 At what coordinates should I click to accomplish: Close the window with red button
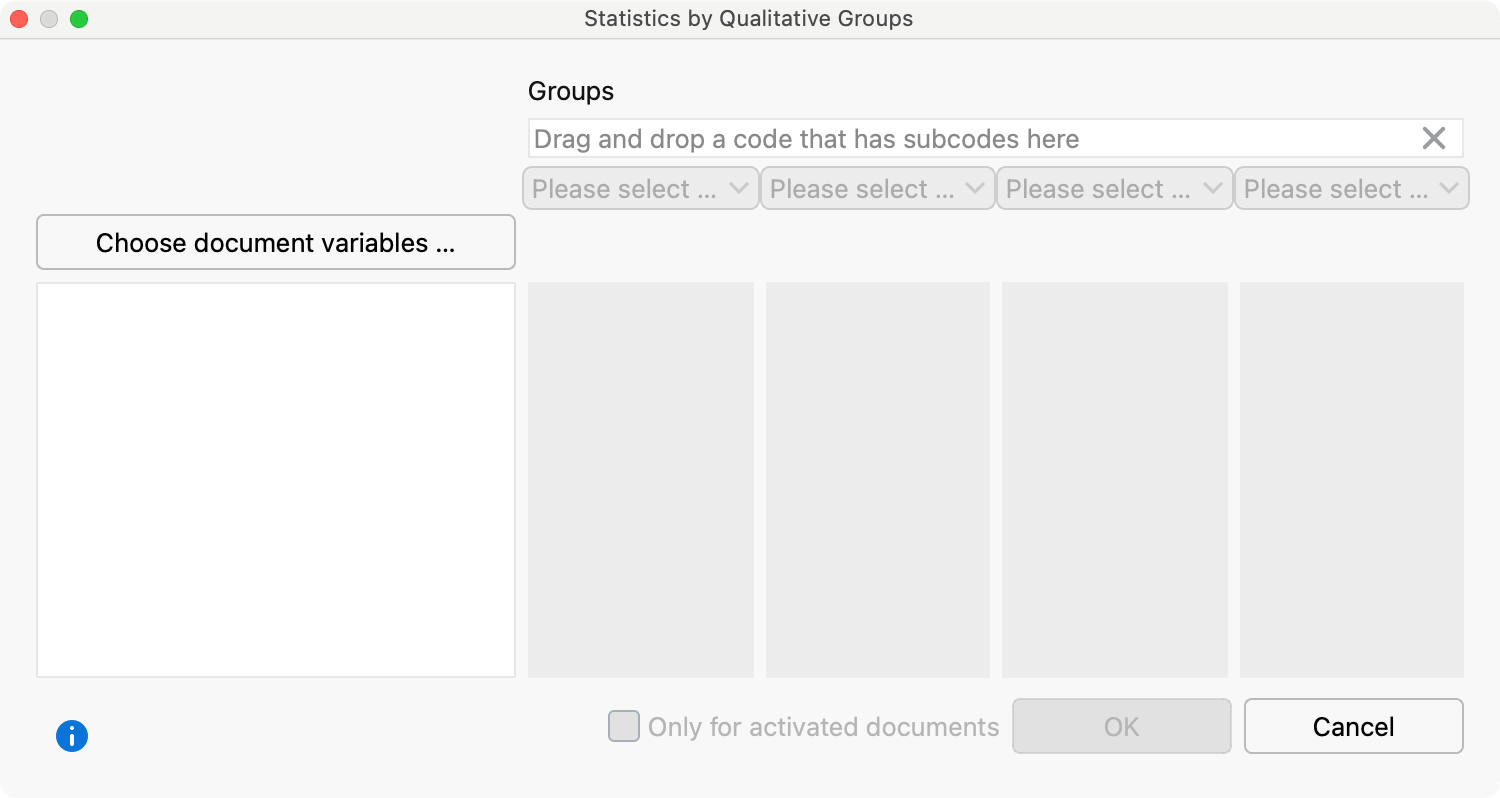point(19,19)
